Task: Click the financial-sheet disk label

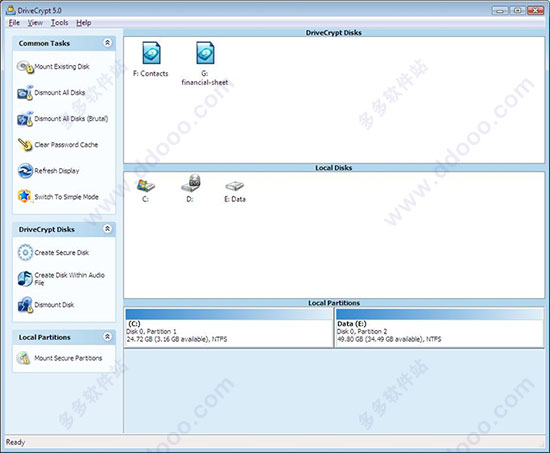Action: [205, 82]
